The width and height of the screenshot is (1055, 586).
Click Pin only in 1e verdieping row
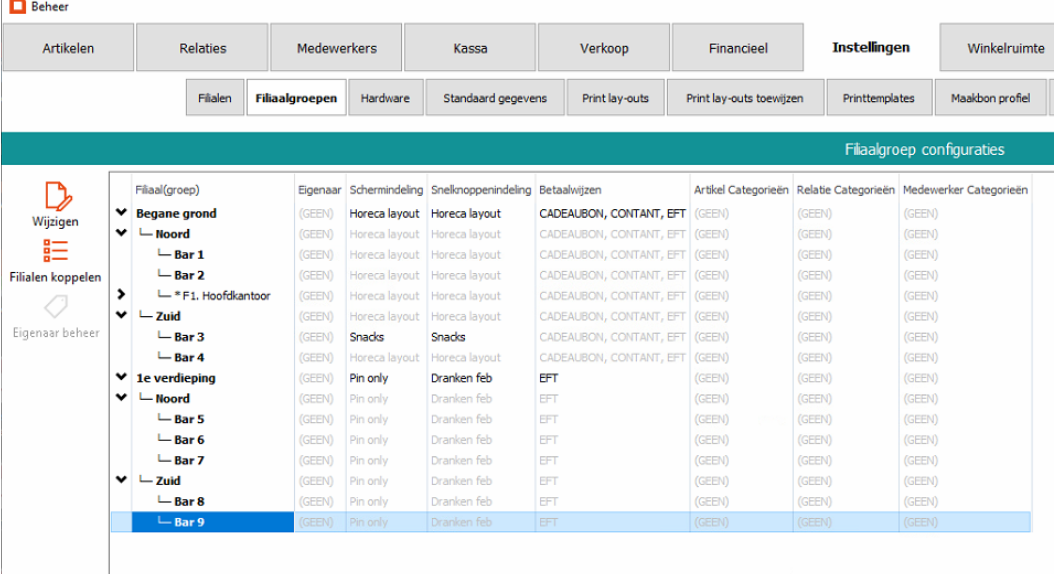pyautogui.click(x=369, y=378)
